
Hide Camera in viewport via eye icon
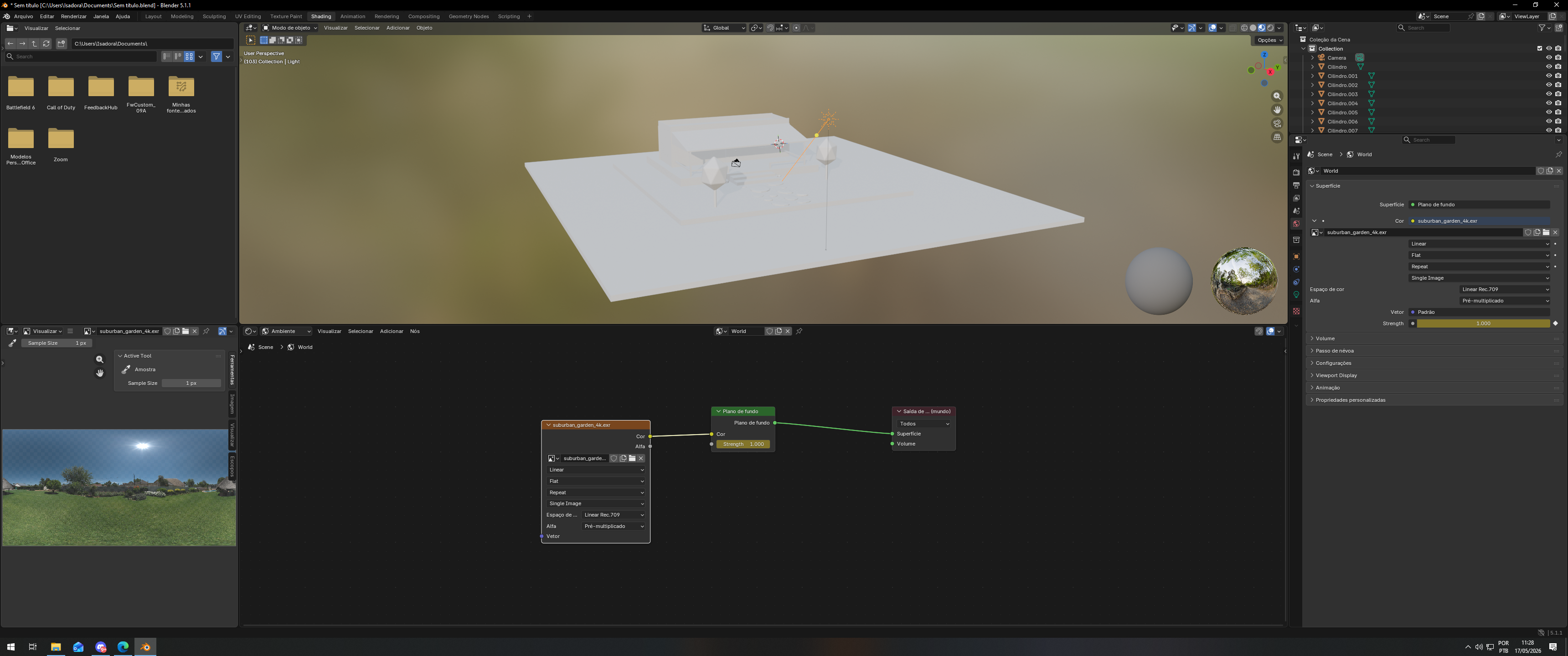coord(1548,58)
